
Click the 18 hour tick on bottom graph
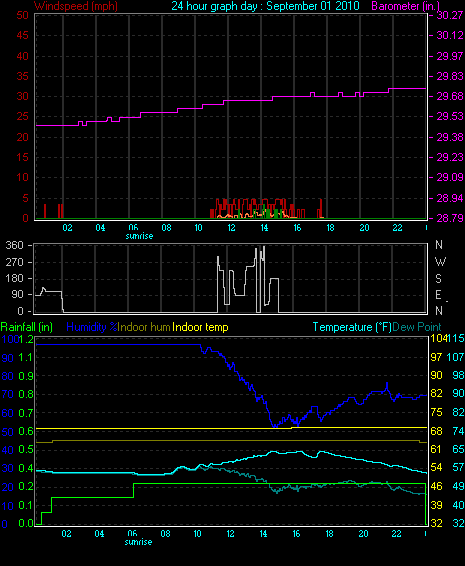pos(330,534)
